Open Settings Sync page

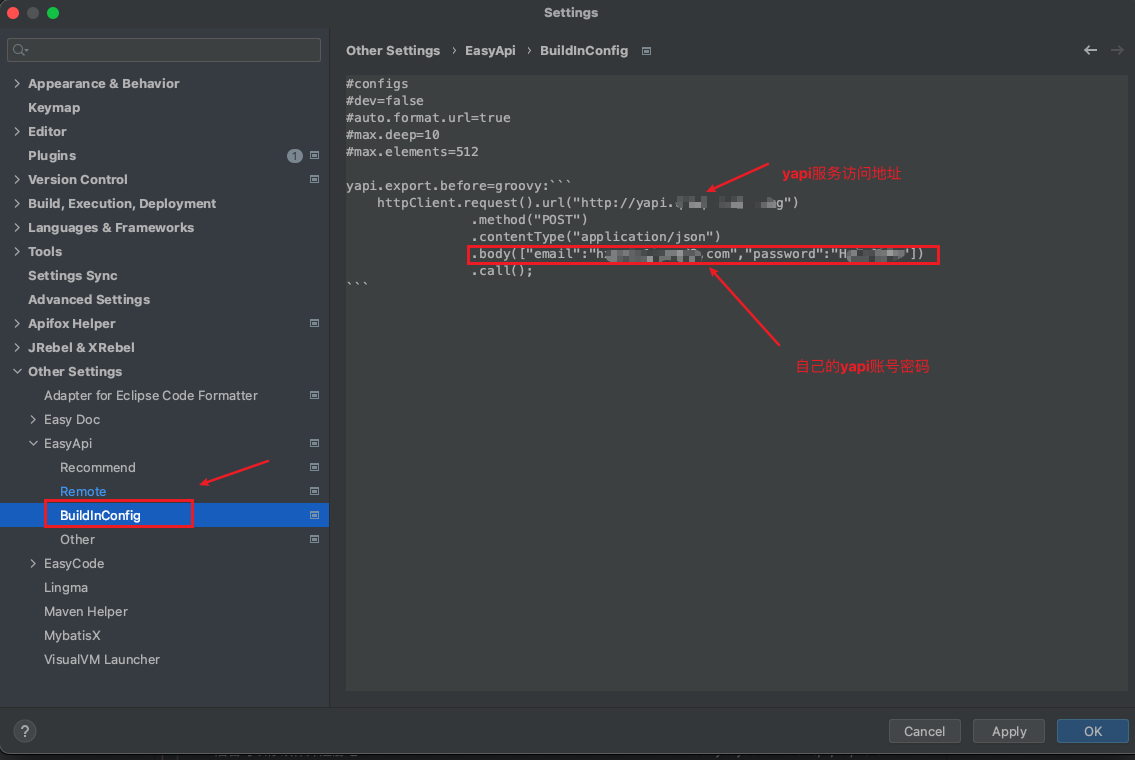[x=72, y=275]
